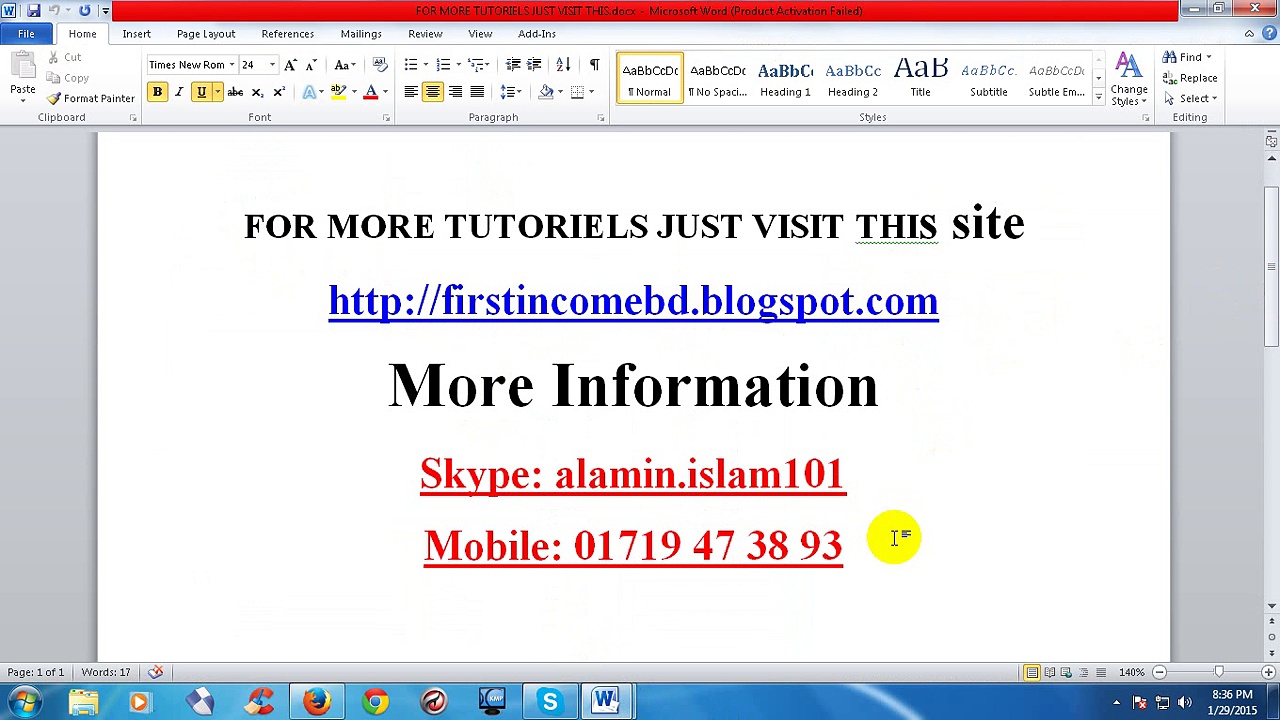
Task: Apply the Heading 1 style
Action: tap(785, 79)
